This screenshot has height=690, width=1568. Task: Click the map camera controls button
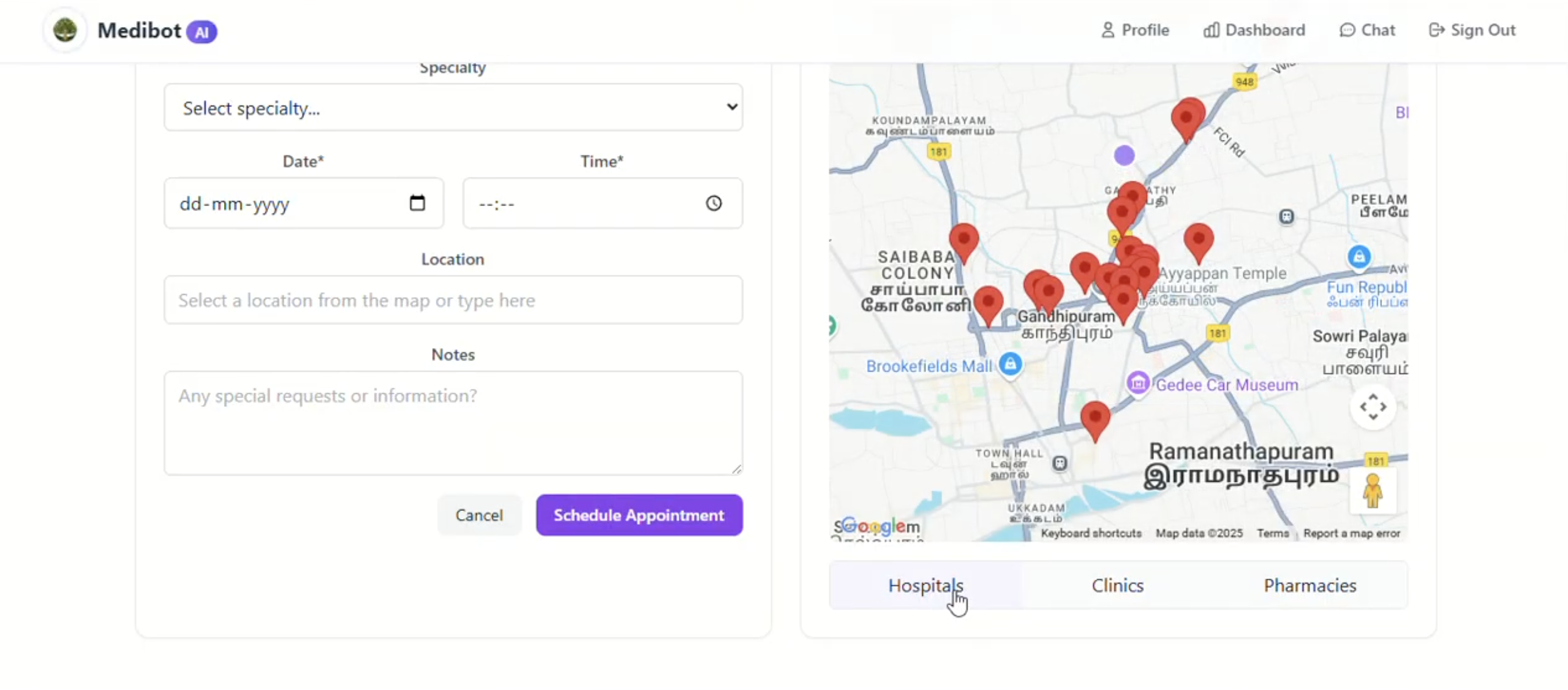pos(1373,407)
